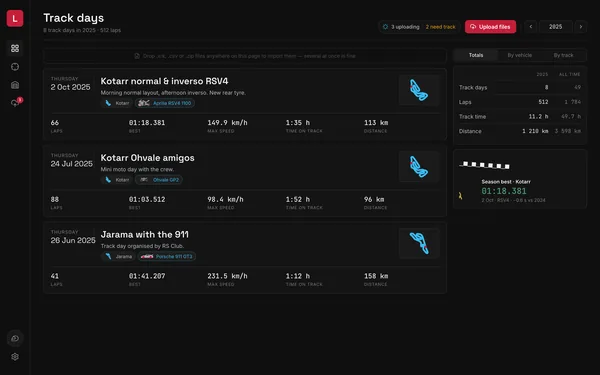This screenshot has width=600, height=375.
Task: Click the Track days page heading
Action: [x=73, y=18]
